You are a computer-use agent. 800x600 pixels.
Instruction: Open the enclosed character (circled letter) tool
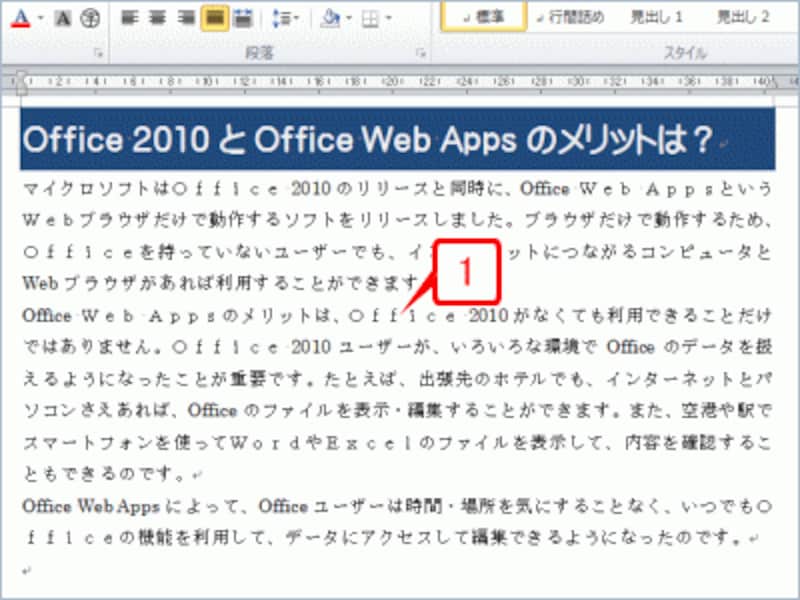click(90, 19)
